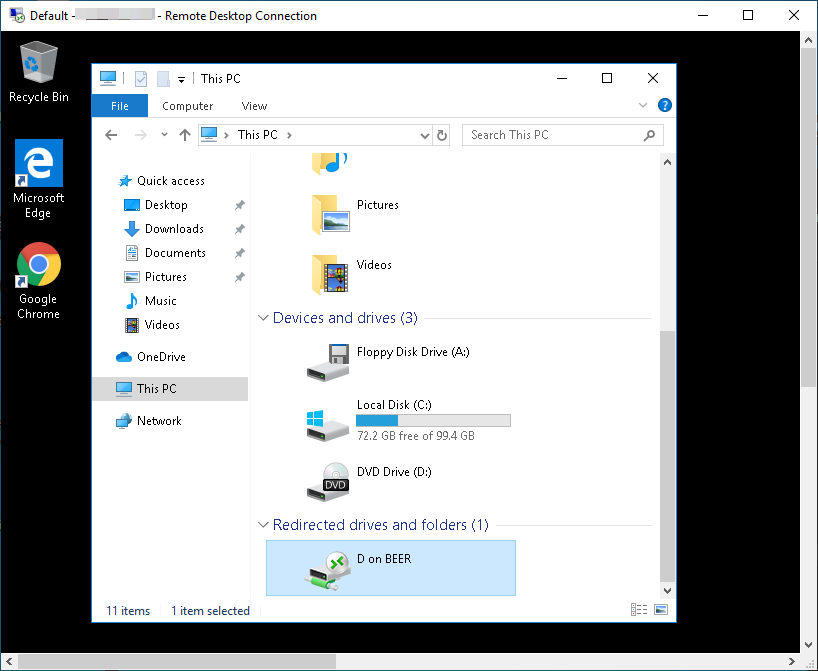Open the Computer ribbon tab
The width and height of the screenshot is (818, 671).
(187, 106)
